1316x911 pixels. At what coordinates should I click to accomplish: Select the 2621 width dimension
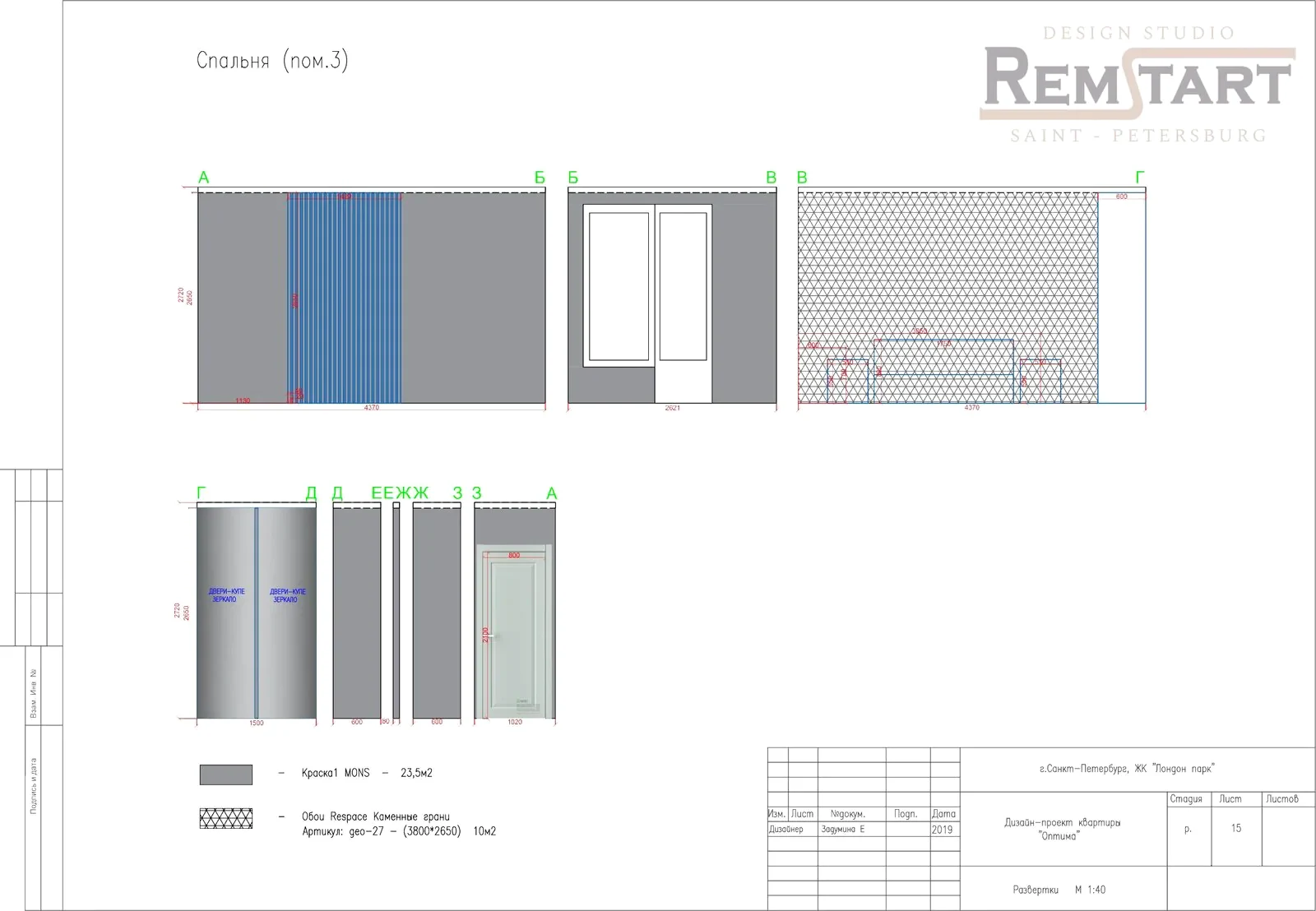pyautogui.click(x=672, y=408)
